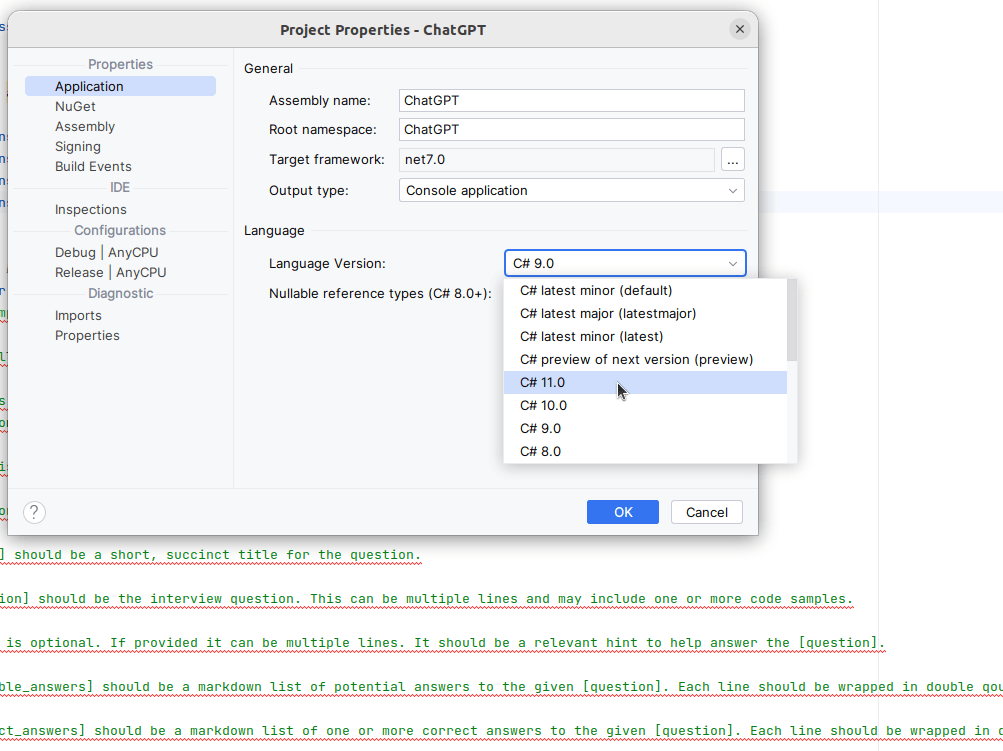This screenshot has width=1003, height=751.
Task: Open the Signing settings page
Action: [x=79, y=146]
